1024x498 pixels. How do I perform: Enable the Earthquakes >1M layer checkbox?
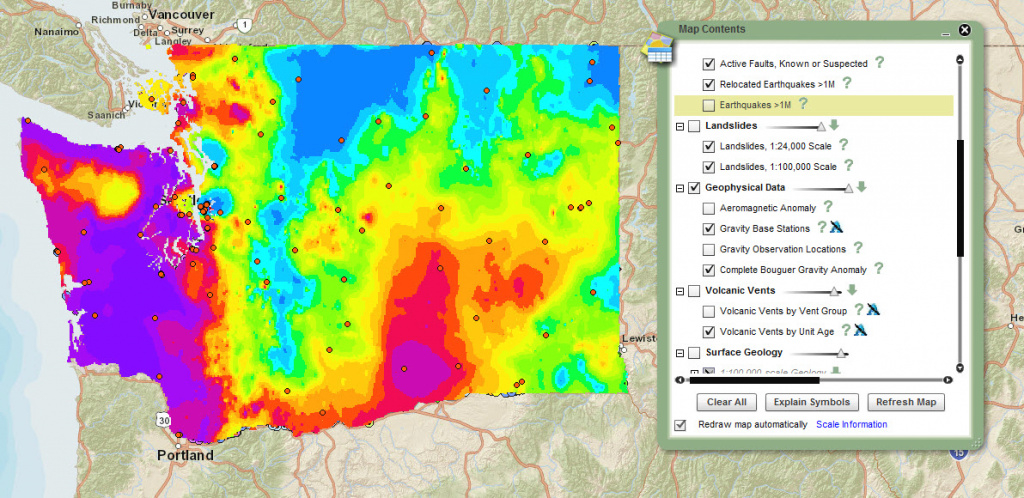pos(709,105)
